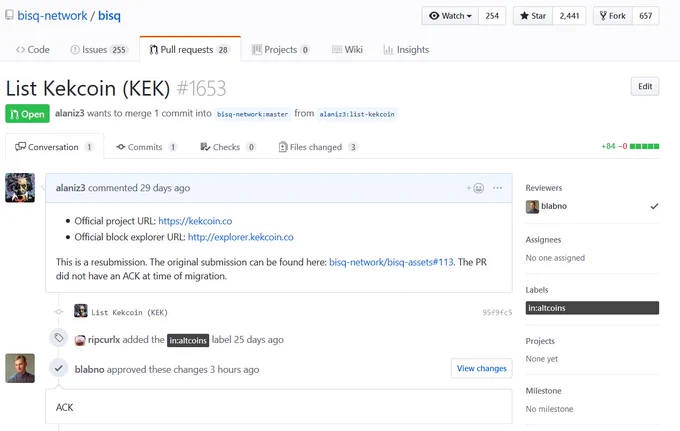The width and height of the screenshot is (680, 431).
Task: Click the approval checkmark timeline icon
Action: tap(59, 368)
